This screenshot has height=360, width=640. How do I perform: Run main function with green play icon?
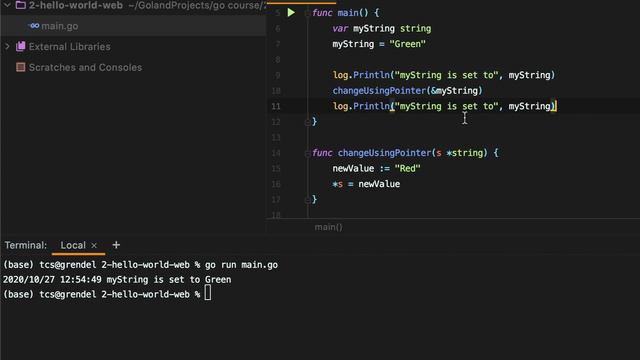(291, 13)
